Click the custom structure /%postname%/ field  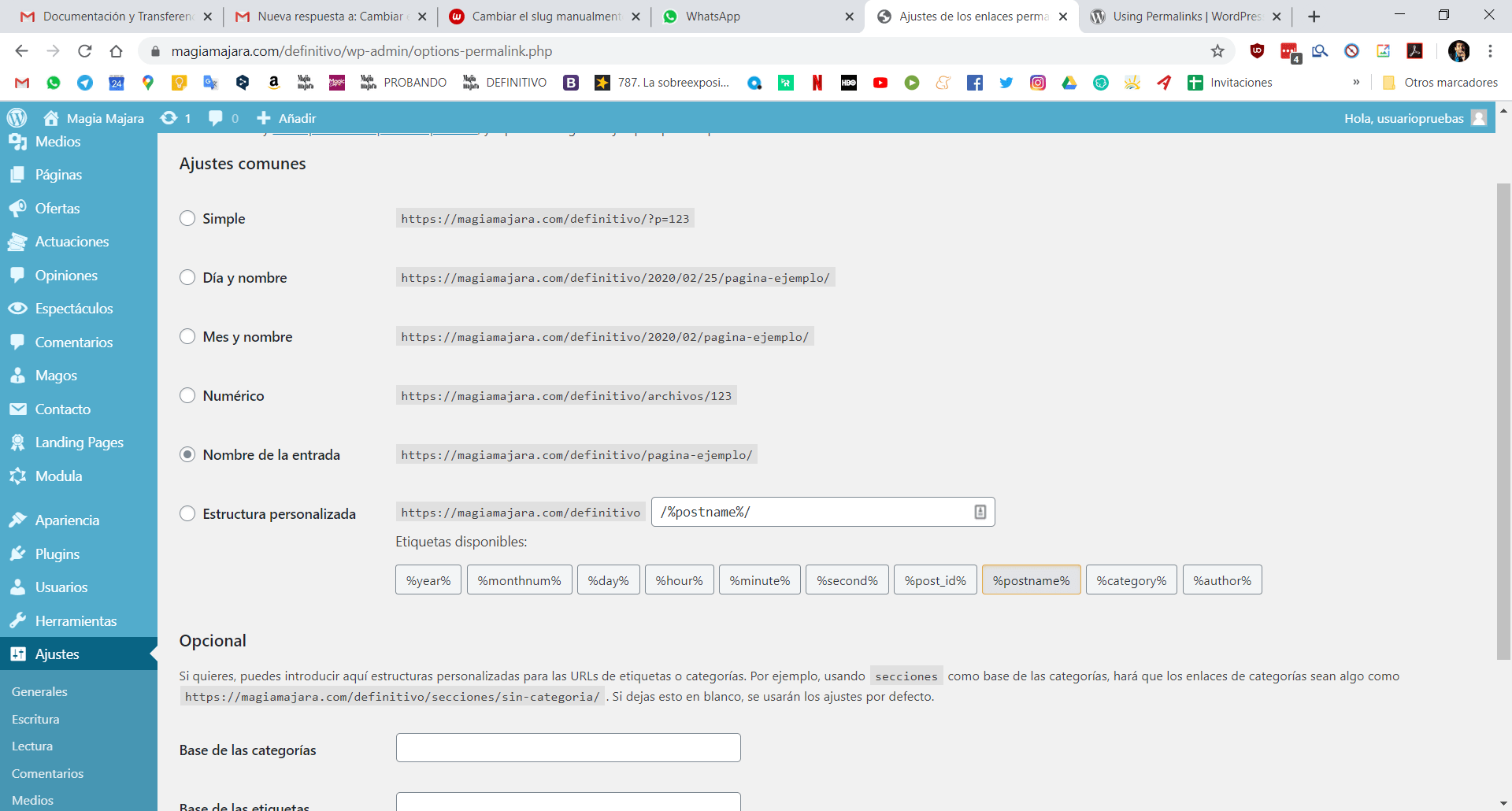(823, 512)
